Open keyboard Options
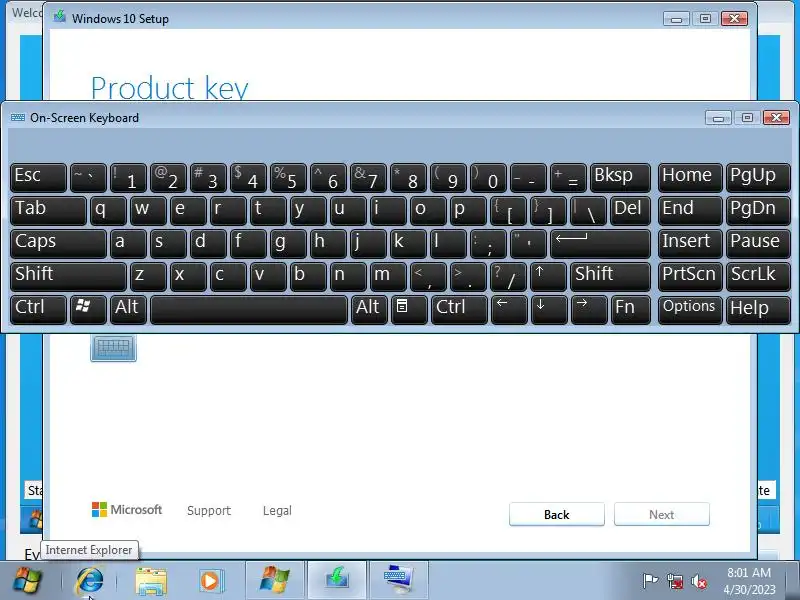 pos(690,309)
